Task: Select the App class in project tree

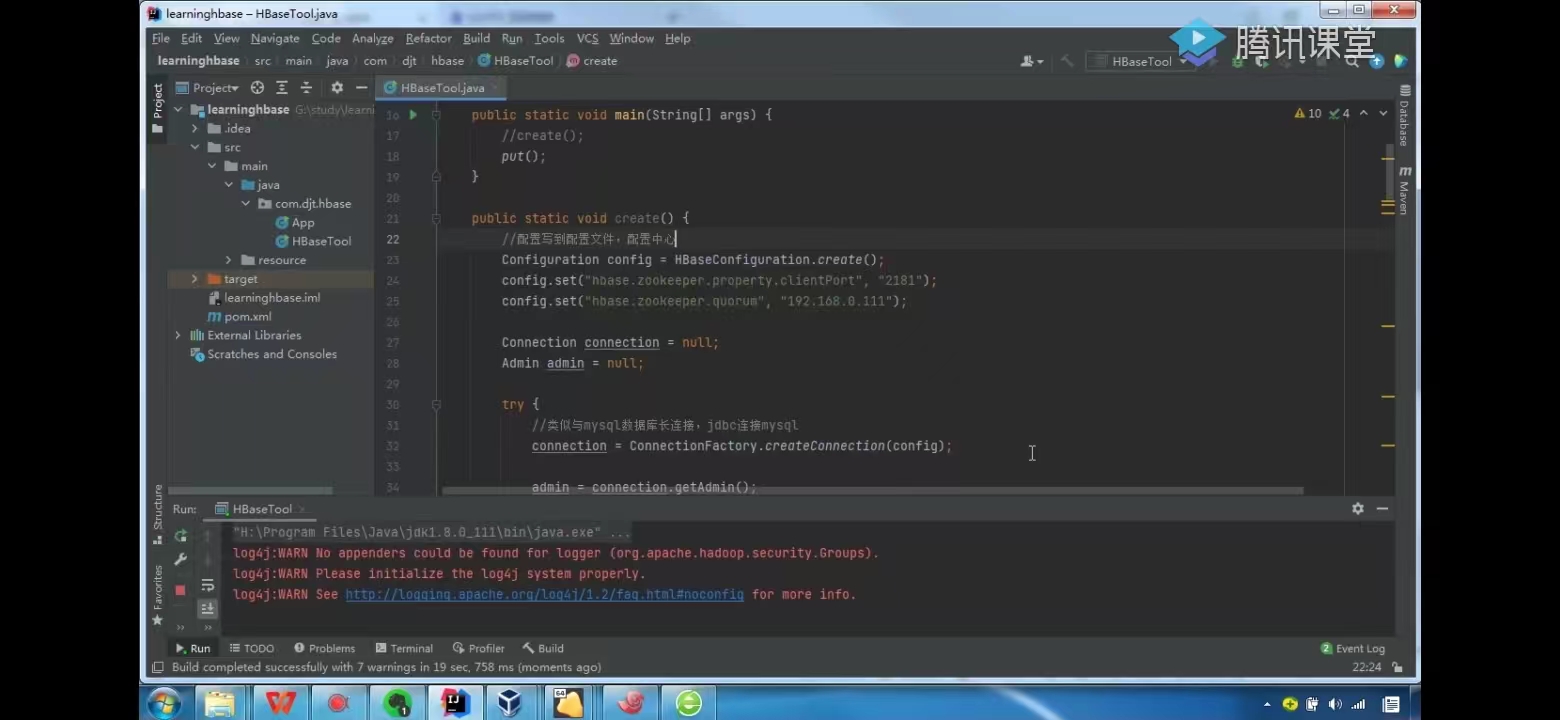Action: click(x=295, y=223)
